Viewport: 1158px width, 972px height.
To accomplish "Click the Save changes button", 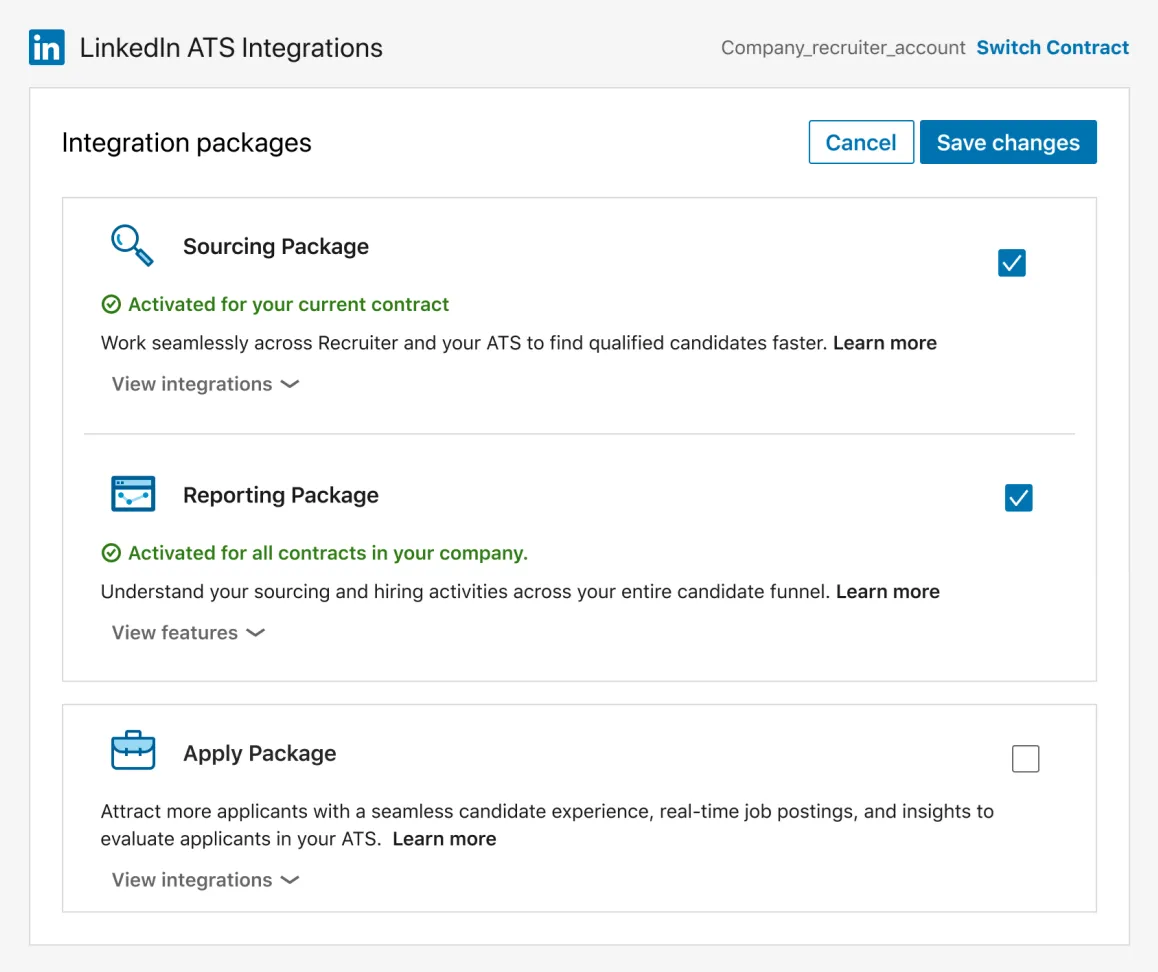I will (1008, 142).
